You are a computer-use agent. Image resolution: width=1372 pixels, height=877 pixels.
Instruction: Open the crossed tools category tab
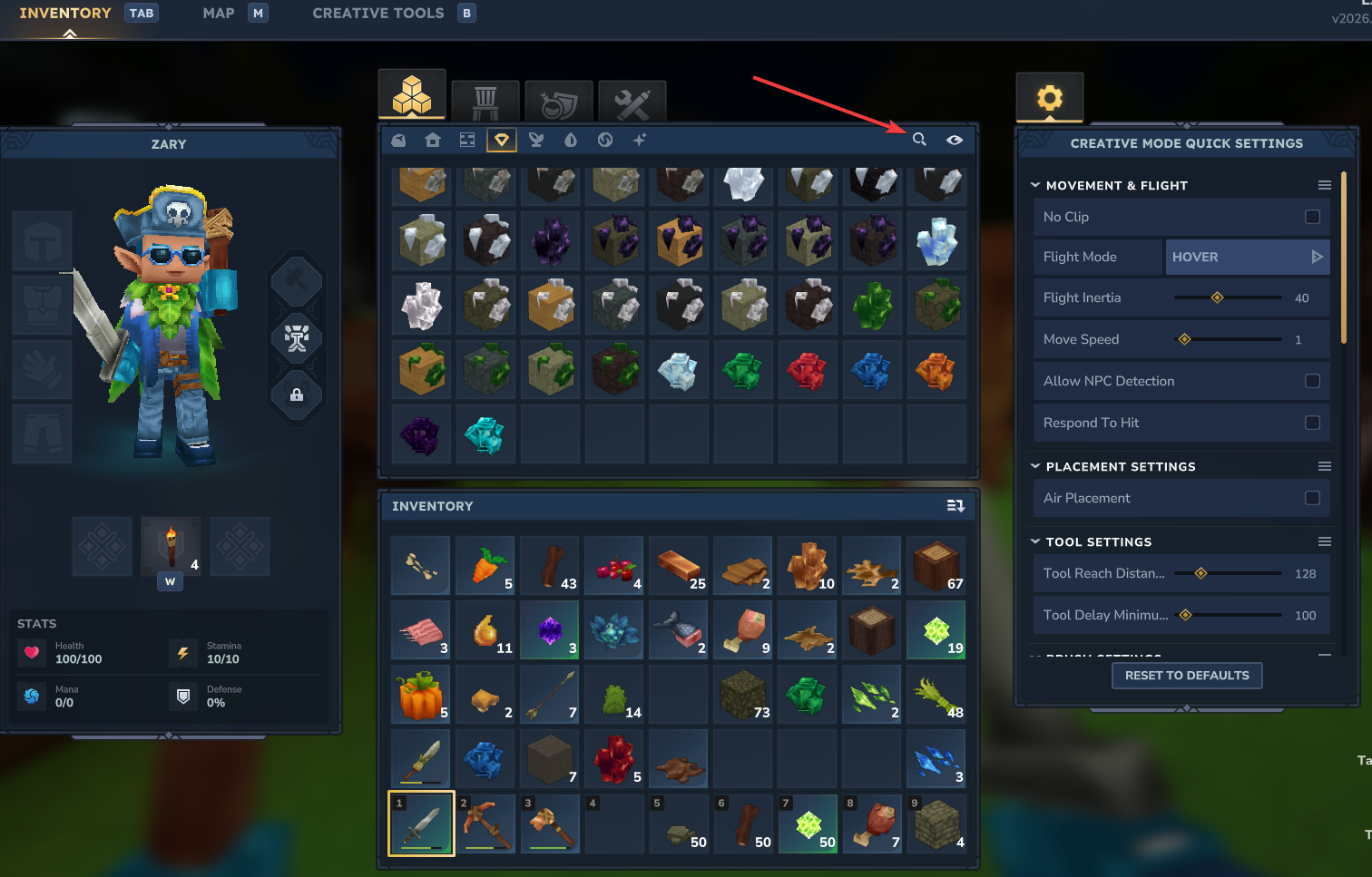tap(632, 102)
